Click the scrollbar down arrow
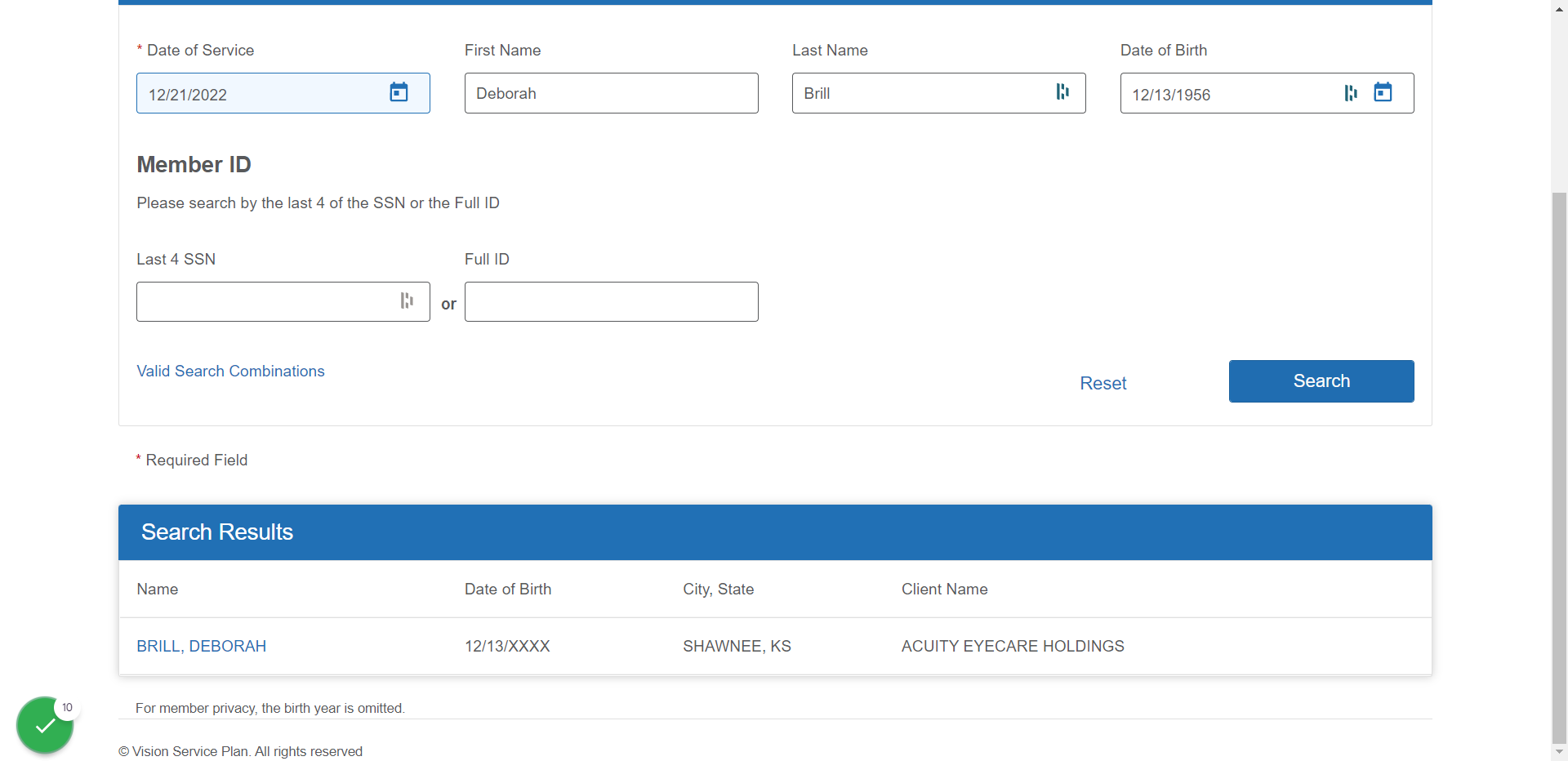Image resolution: width=1568 pixels, height=761 pixels. pos(1560,751)
